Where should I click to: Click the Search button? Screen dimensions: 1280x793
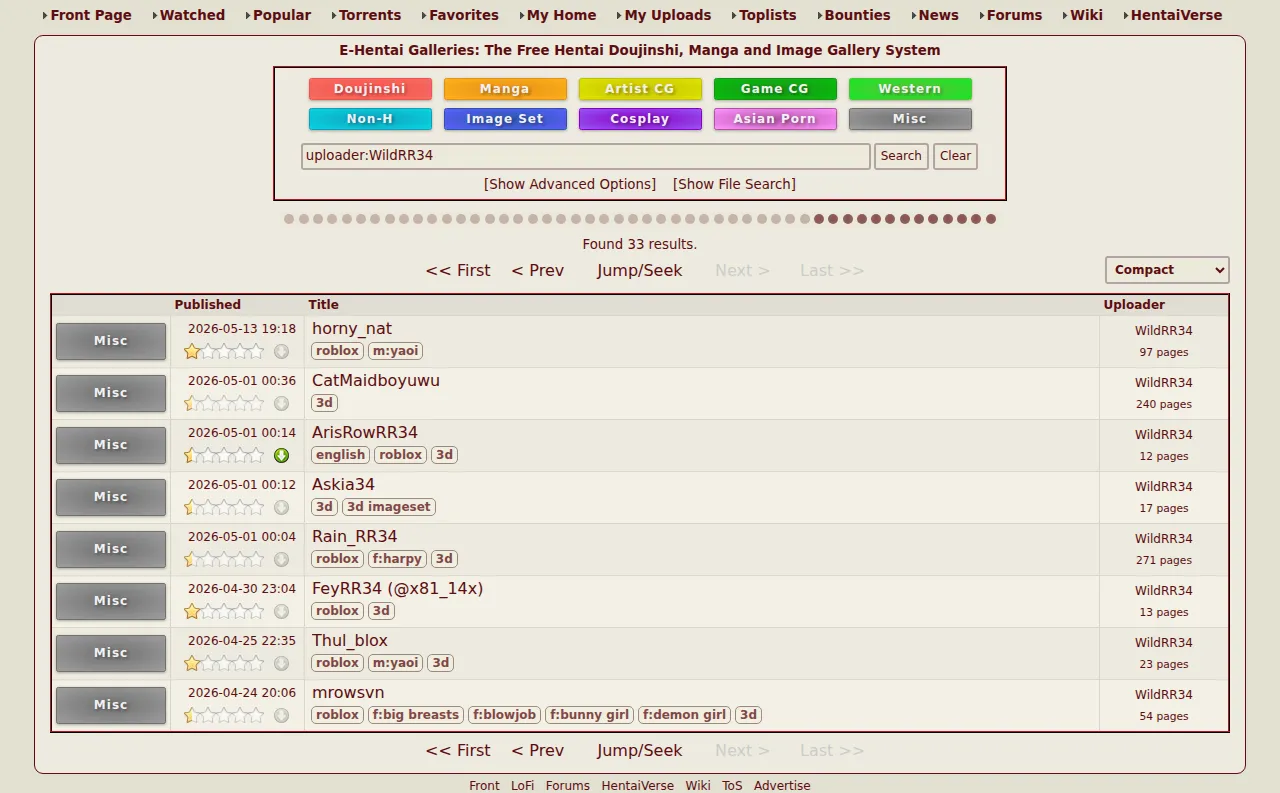[x=901, y=156]
